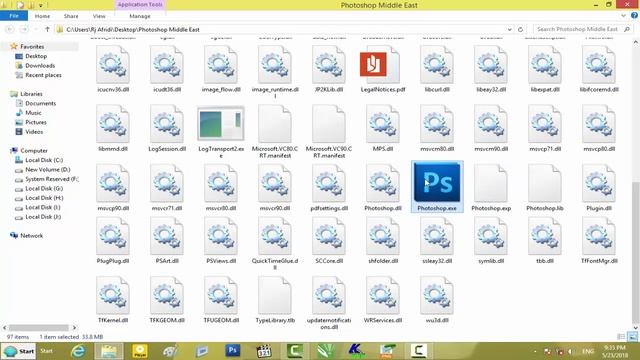The height and width of the screenshot is (360, 640).
Task: Go up one folder level
Action: [47, 29]
